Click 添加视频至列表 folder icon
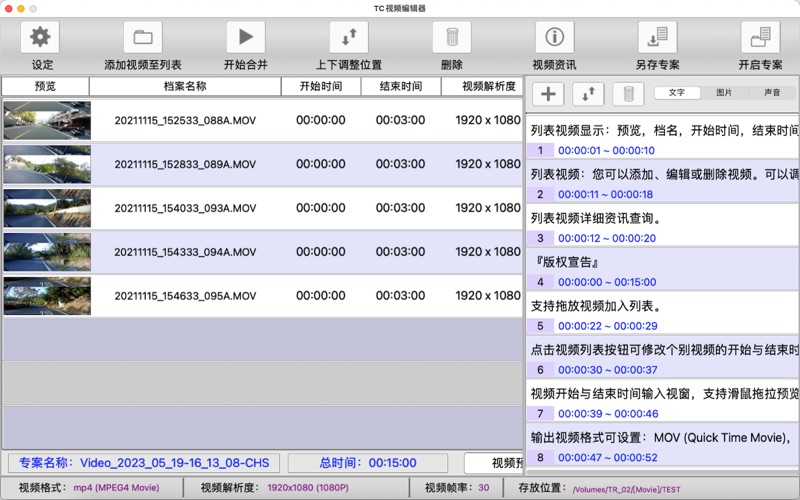This screenshot has width=800, height=500. click(x=143, y=38)
